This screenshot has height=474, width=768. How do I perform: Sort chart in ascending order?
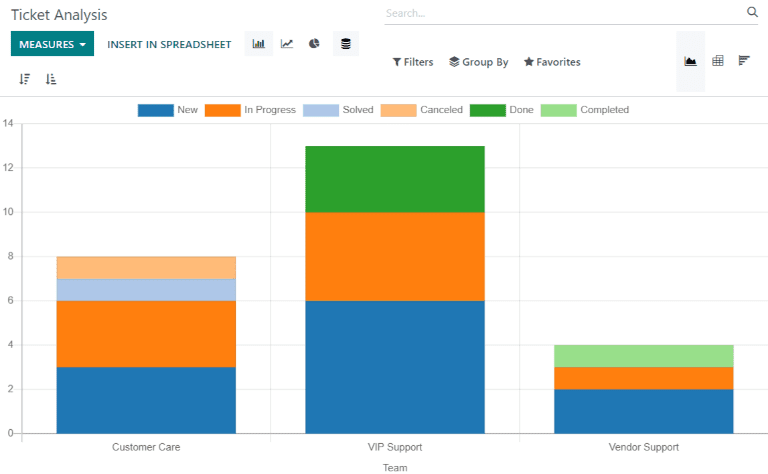click(x=51, y=79)
